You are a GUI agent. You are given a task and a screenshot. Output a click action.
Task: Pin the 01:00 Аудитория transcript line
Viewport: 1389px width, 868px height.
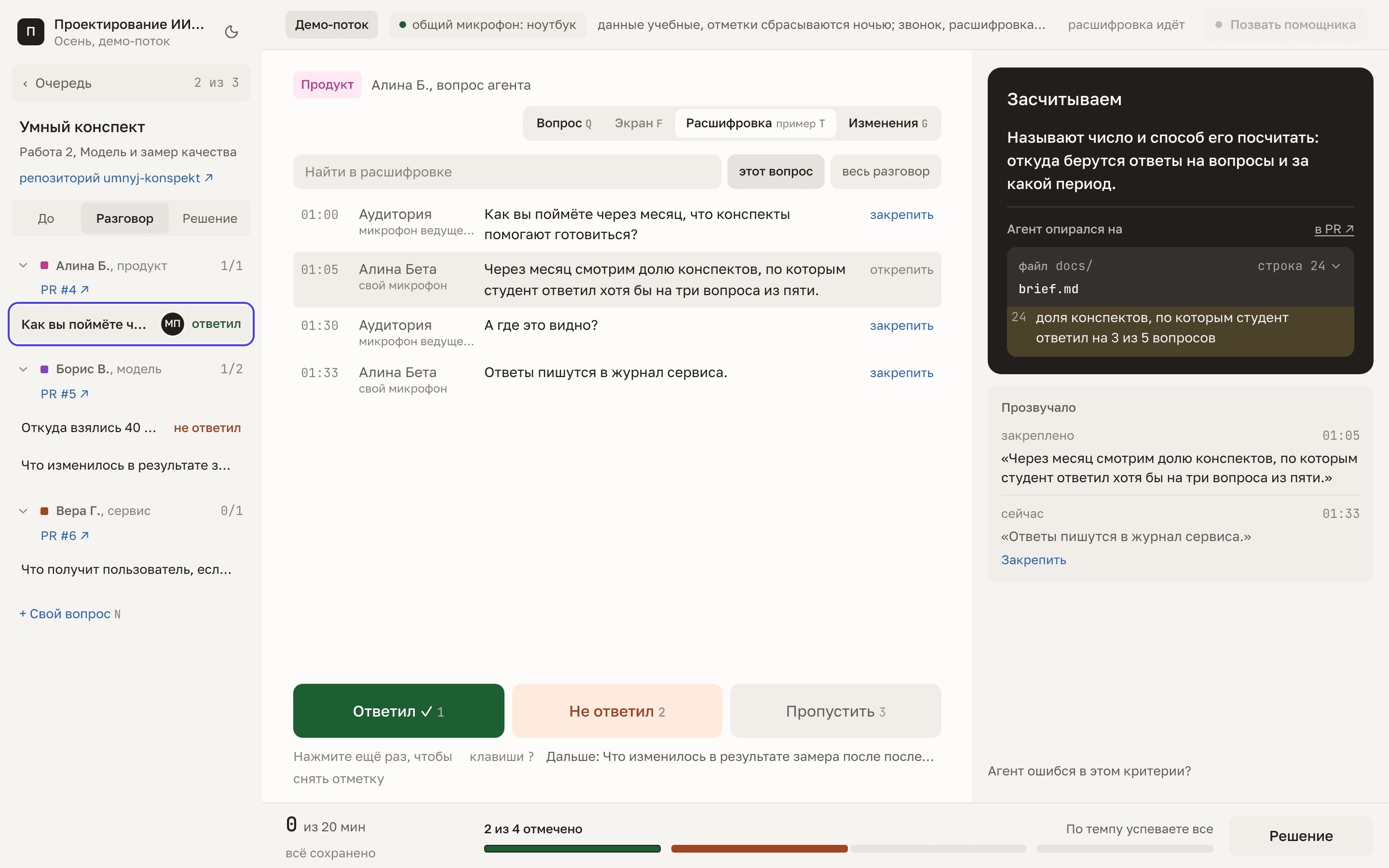pyautogui.click(x=901, y=215)
